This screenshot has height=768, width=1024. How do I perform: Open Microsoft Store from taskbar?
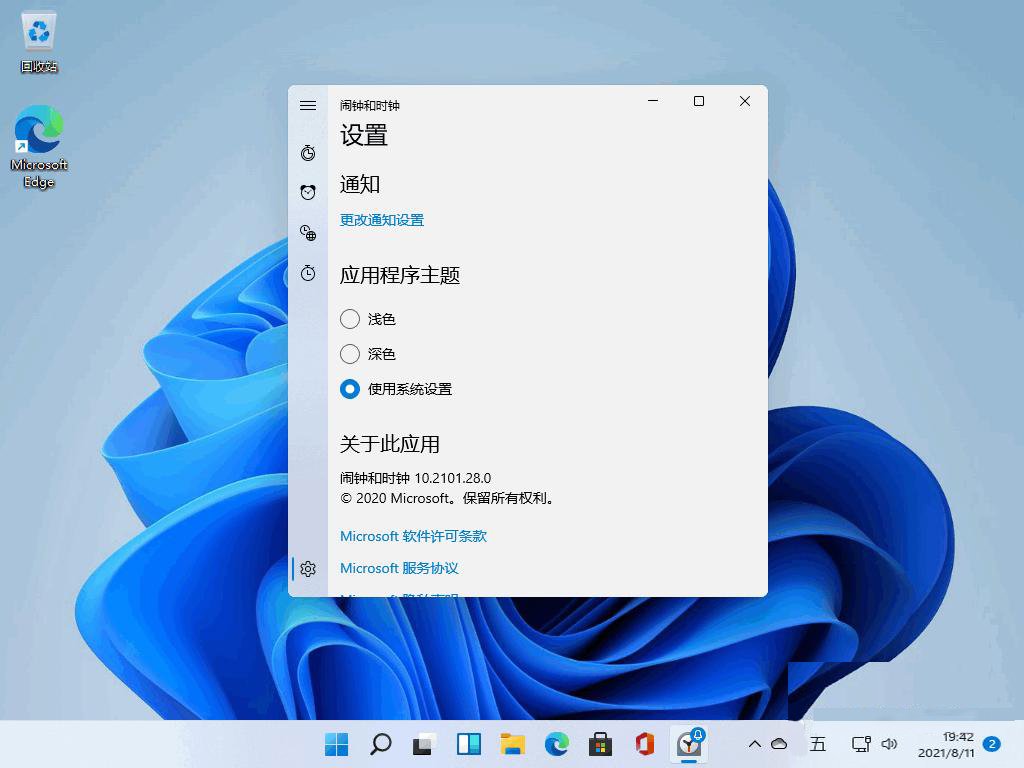pos(600,744)
